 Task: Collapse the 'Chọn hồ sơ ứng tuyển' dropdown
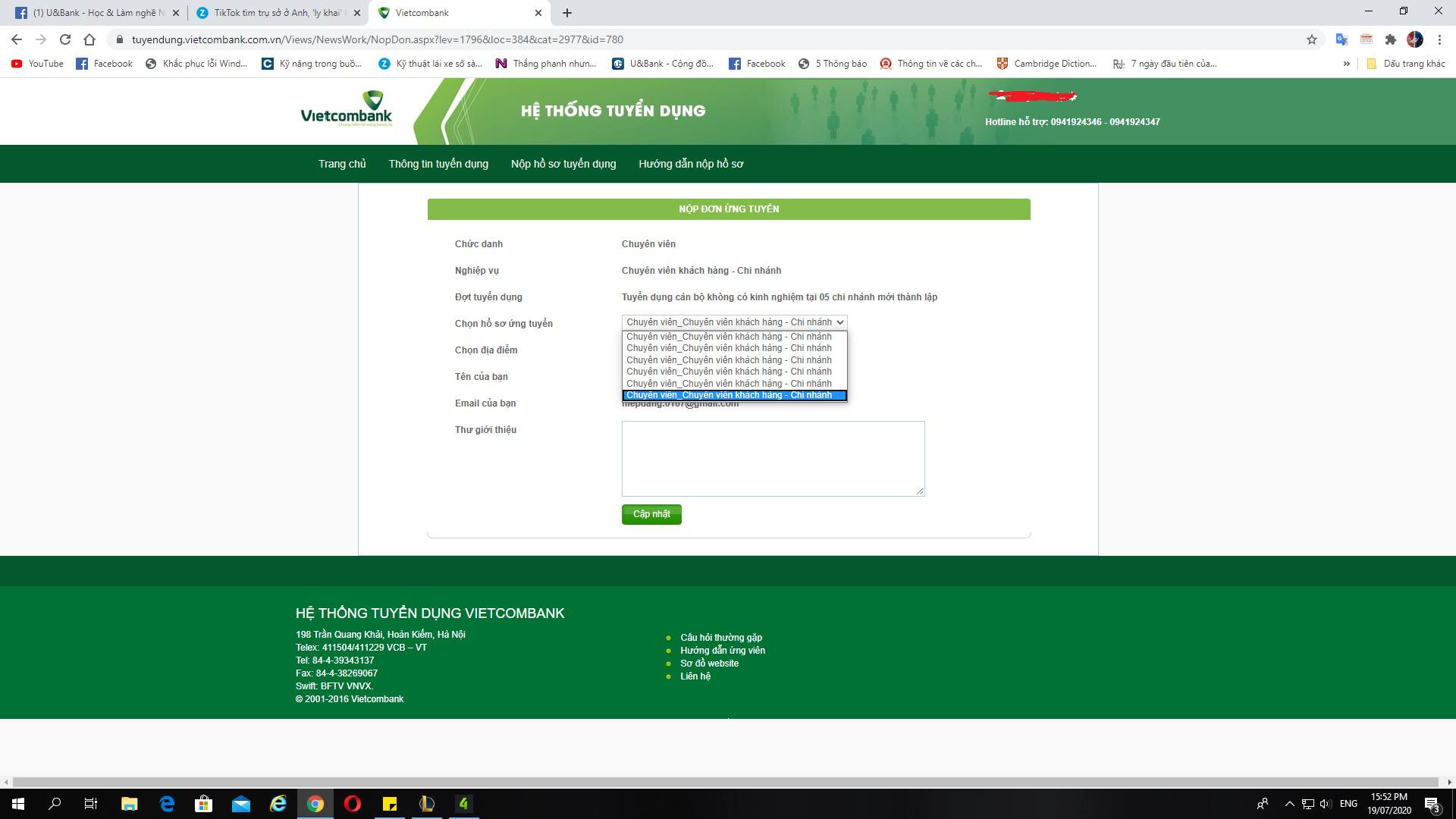click(x=734, y=322)
